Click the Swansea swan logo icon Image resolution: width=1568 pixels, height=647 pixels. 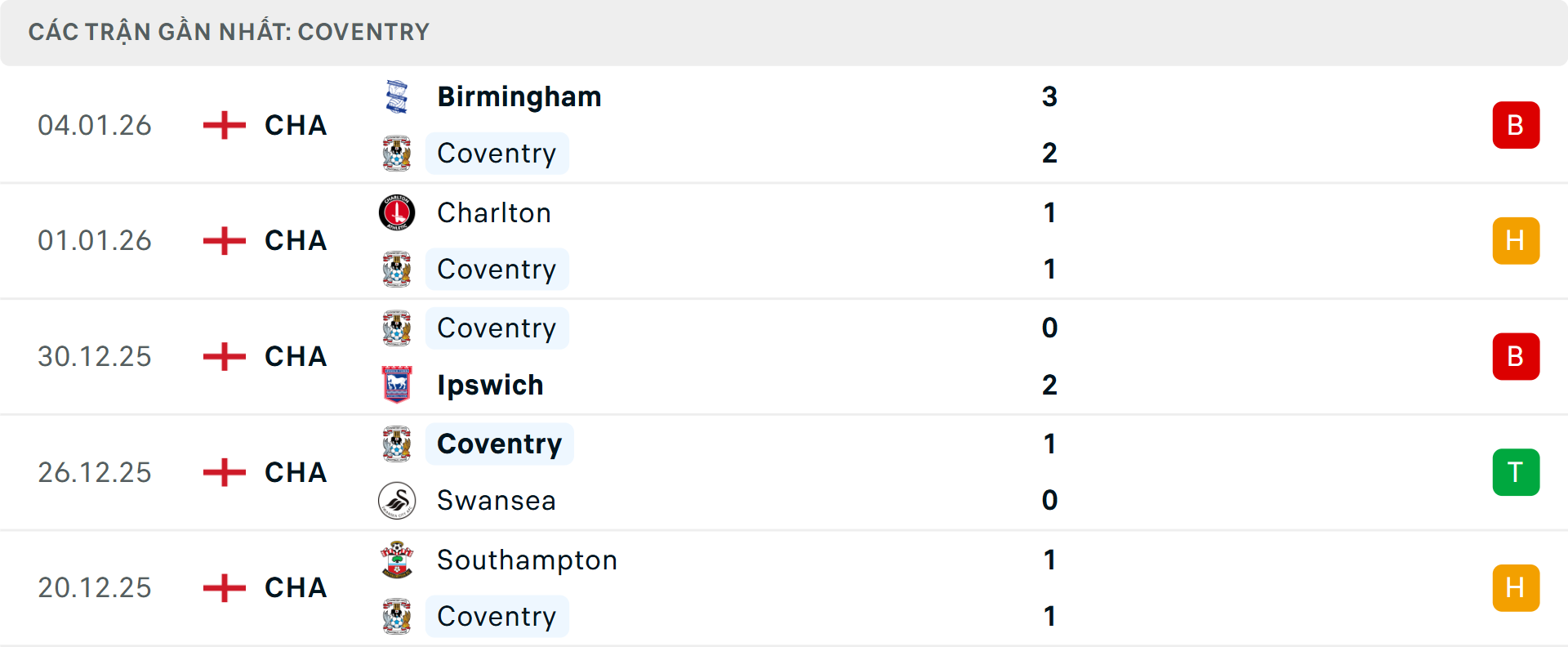coord(398,501)
